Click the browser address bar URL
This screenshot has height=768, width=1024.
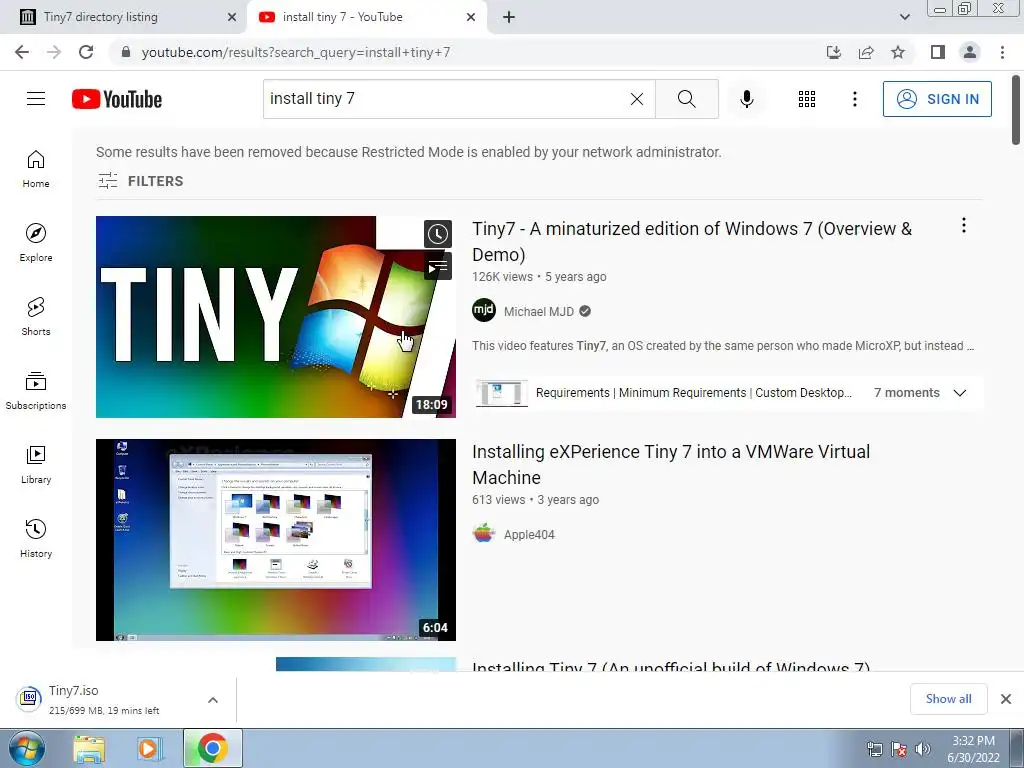296,52
